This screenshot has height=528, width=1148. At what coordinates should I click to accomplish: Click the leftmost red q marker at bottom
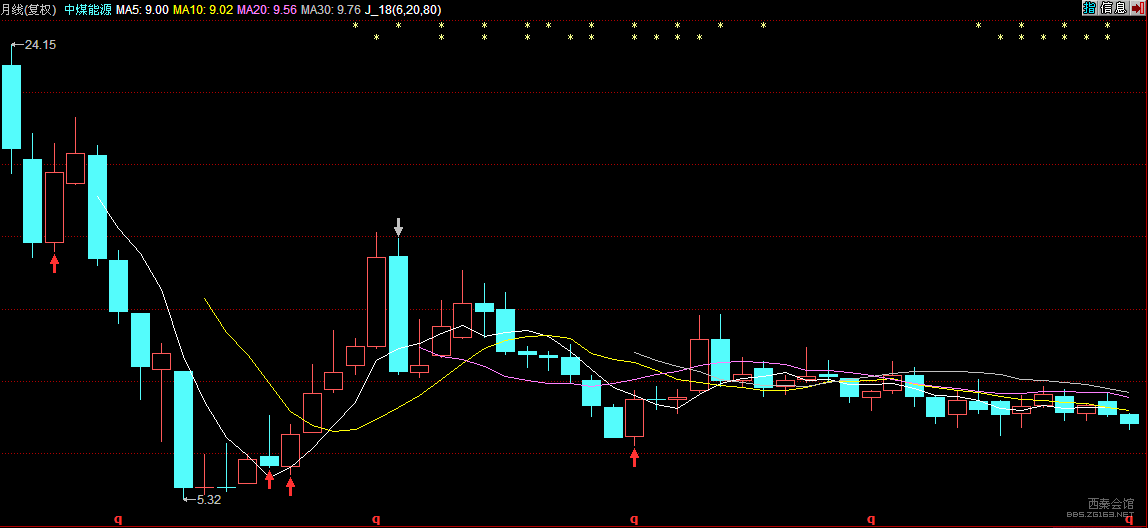tap(118, 518)
